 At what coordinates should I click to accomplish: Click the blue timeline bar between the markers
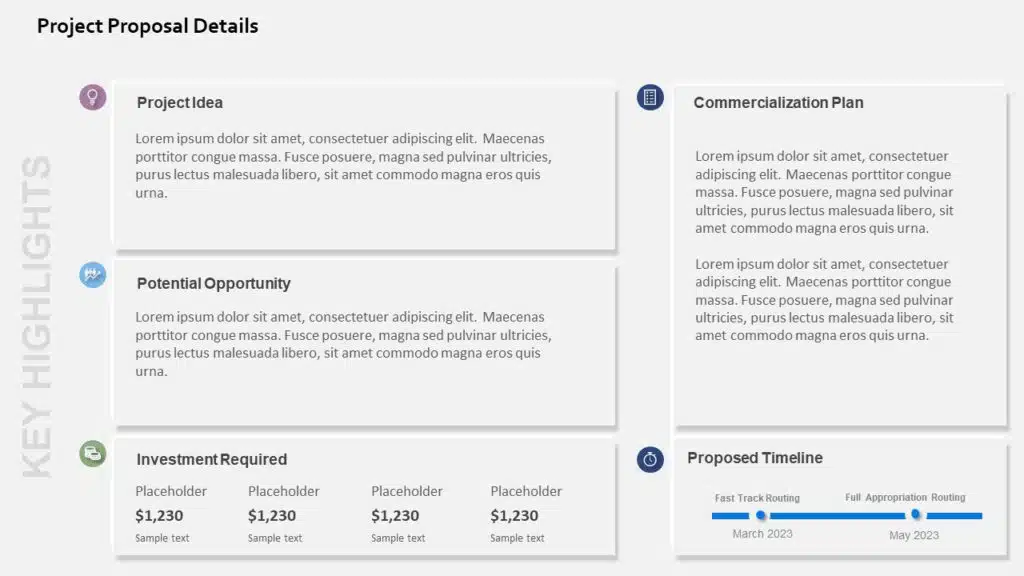pyautogui.click(x=838, y=516)
